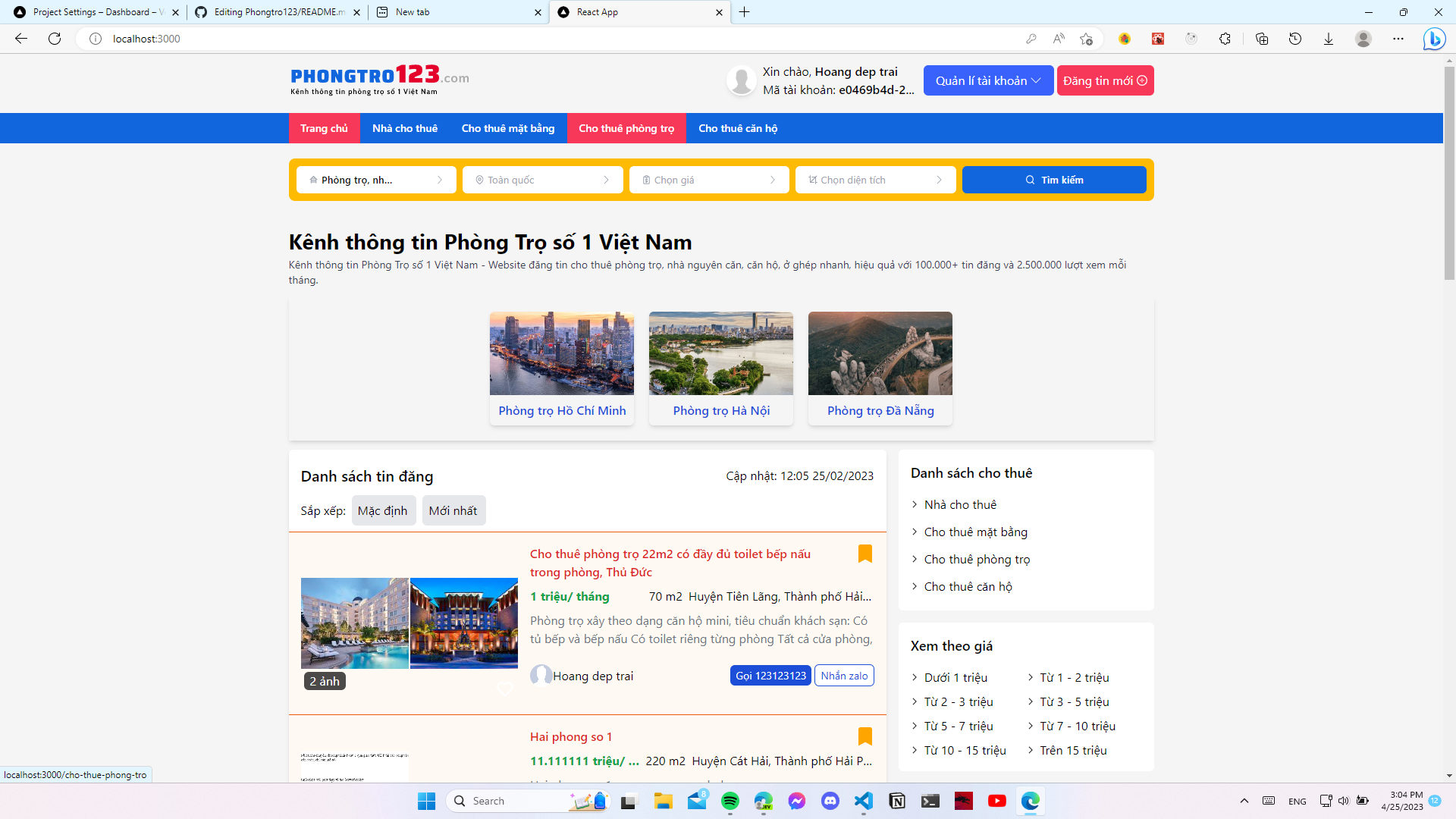Open sidebar link Cho thuê mặt bằng

pos(975,532)
